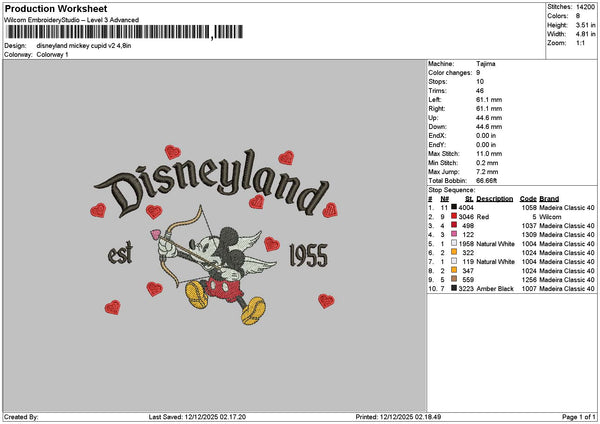Click the Production Worksheet title

tap(48, 8)
